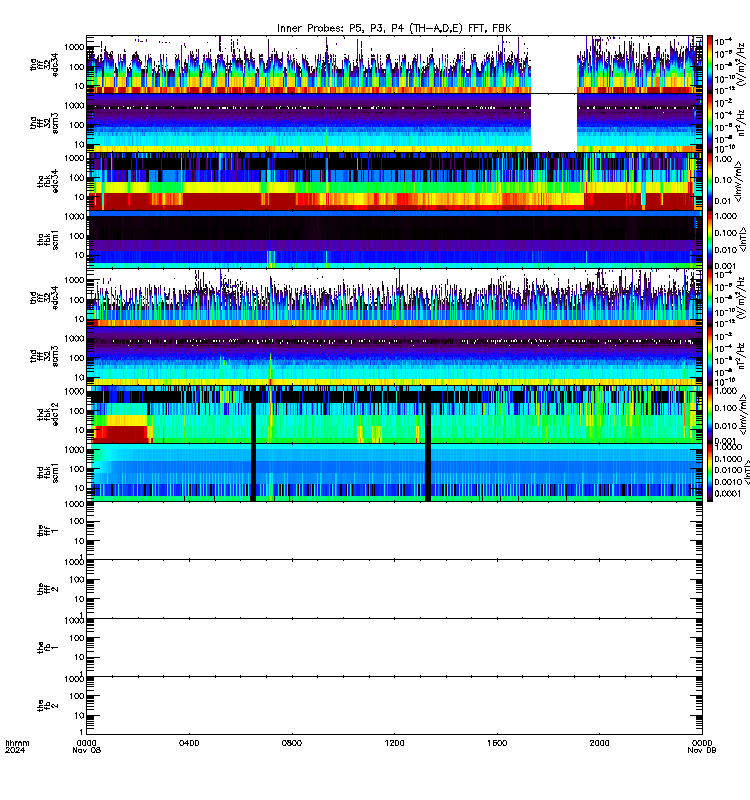Click the "the fb 2" axis label
The width and height of the screenshot is (750, 800).
[x=48, y=706]
